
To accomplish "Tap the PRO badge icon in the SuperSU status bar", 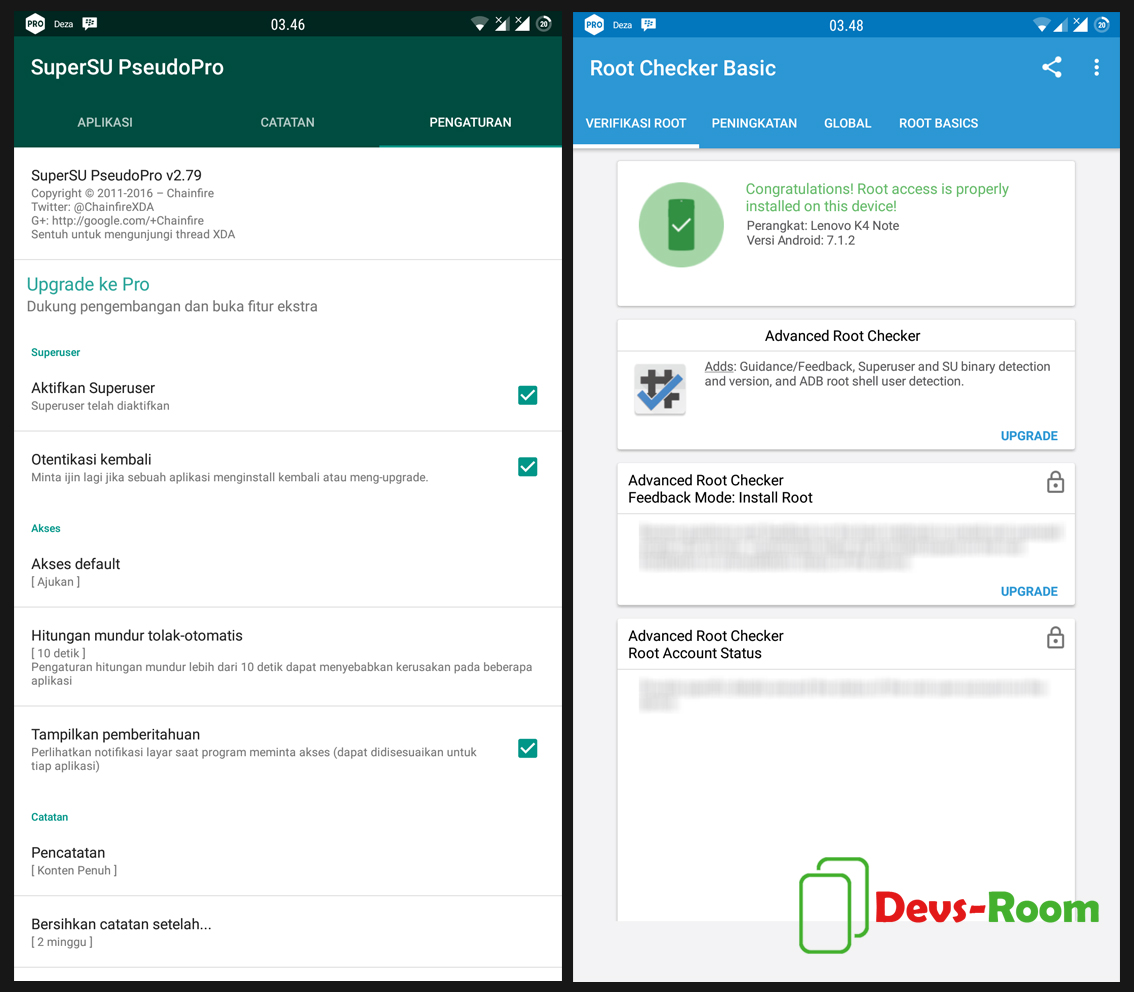I will point(35,24).
